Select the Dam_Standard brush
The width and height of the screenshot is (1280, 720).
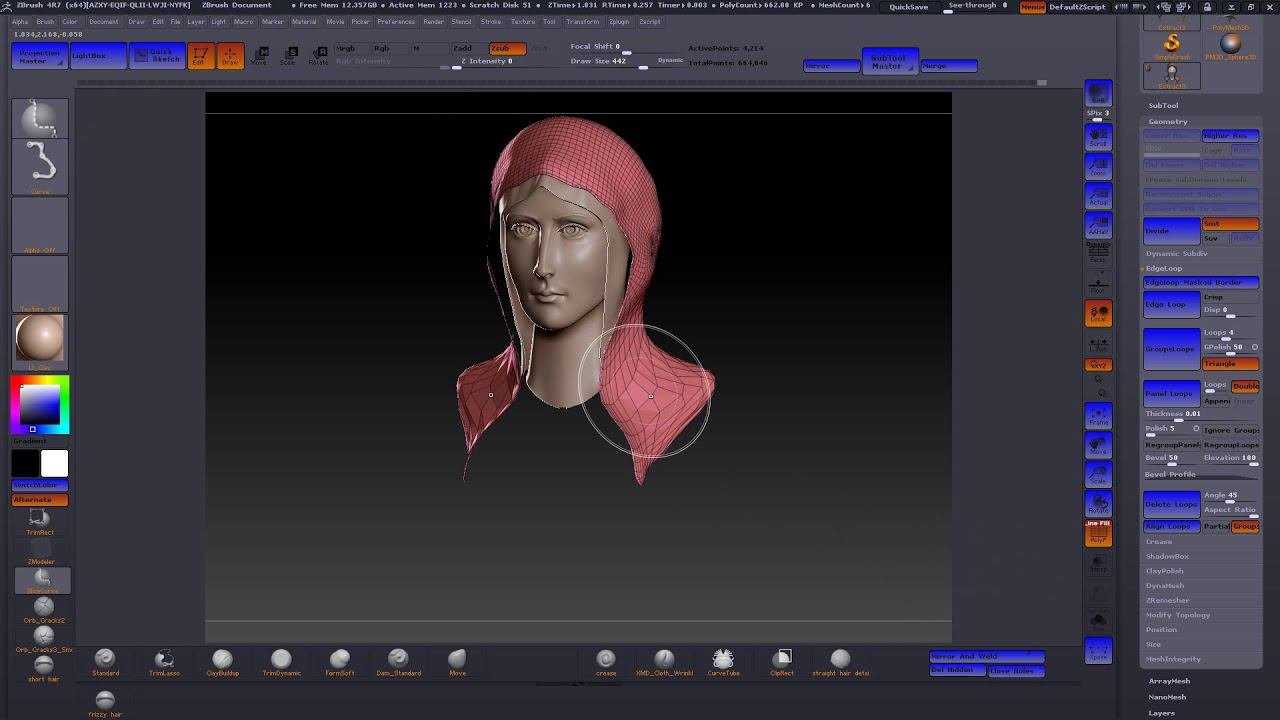tap(398, 659)
